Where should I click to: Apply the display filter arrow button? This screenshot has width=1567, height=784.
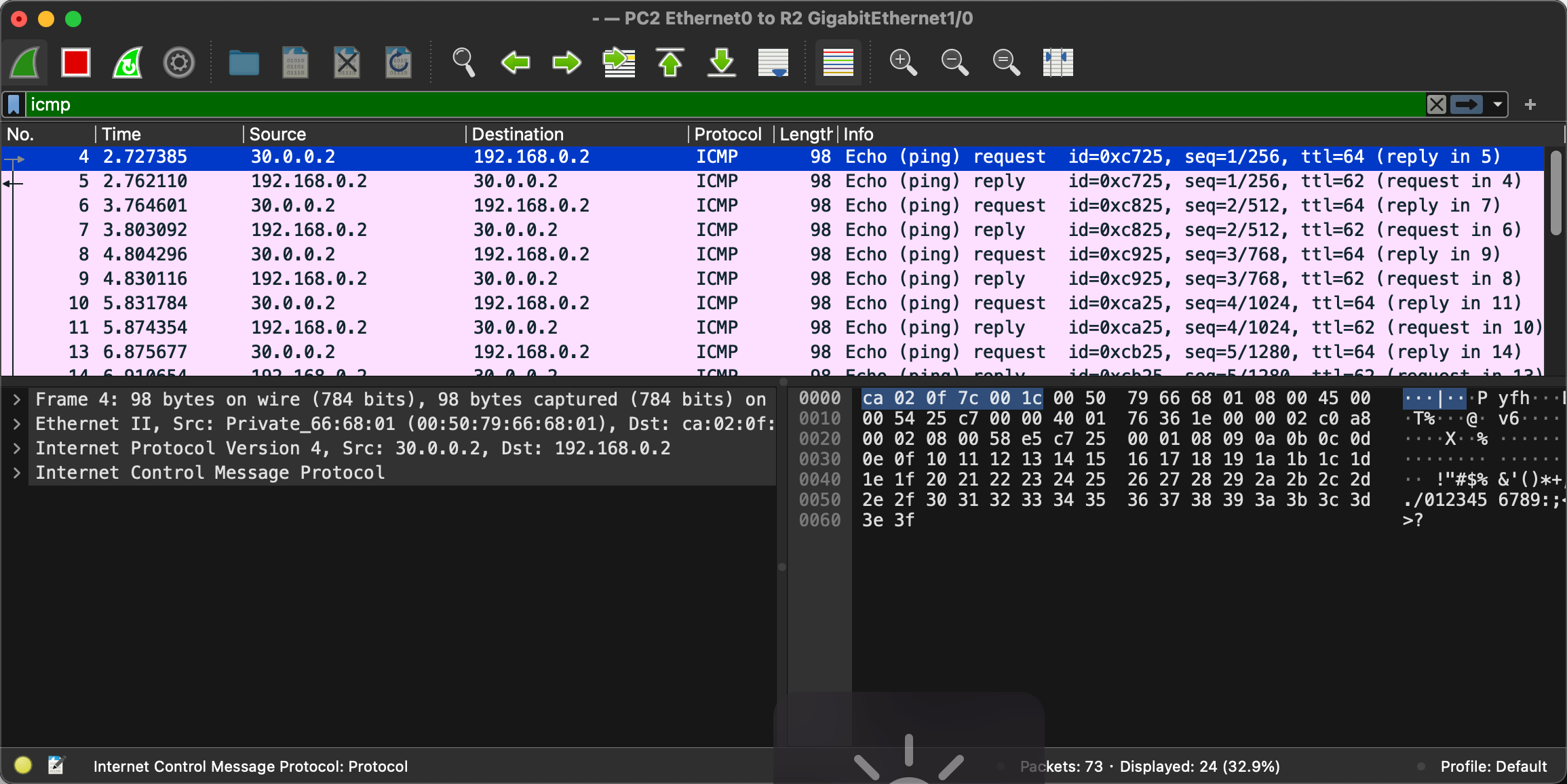pos(1467,104)
